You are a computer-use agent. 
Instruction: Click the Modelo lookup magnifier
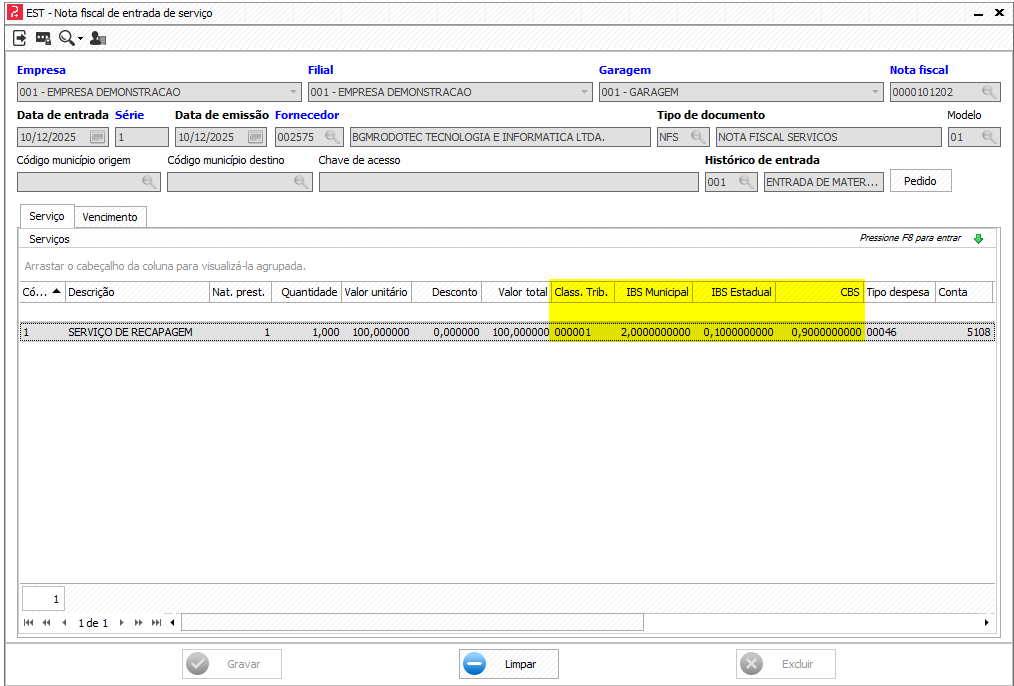coord(989,137)
